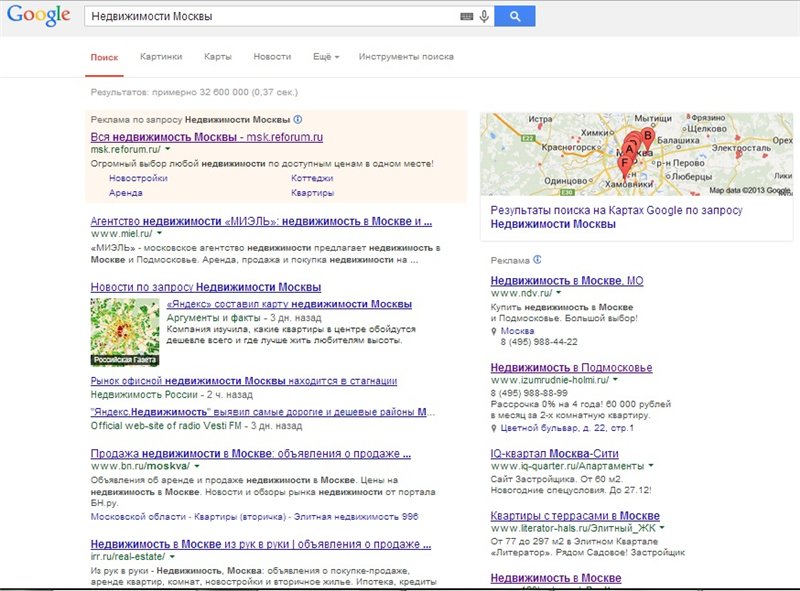800x591 pixels.
Task: Click 'Москва' location link in ndv.ru ad
Action: 517,331
